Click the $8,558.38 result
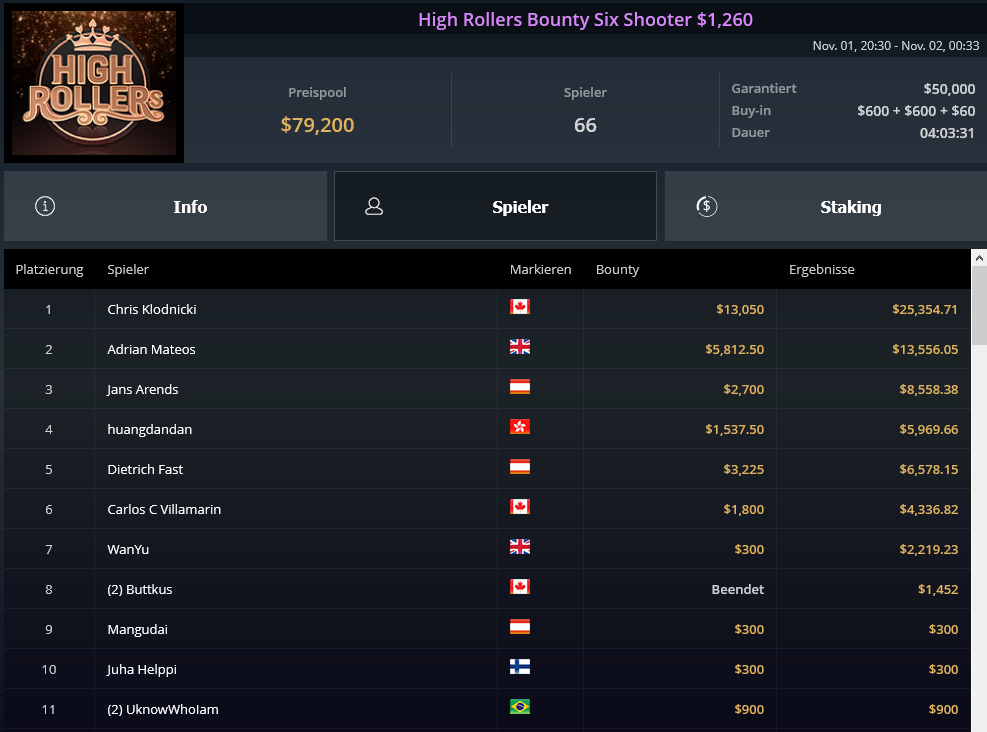The width and height of the screenshot is (987, 732). 928,389
